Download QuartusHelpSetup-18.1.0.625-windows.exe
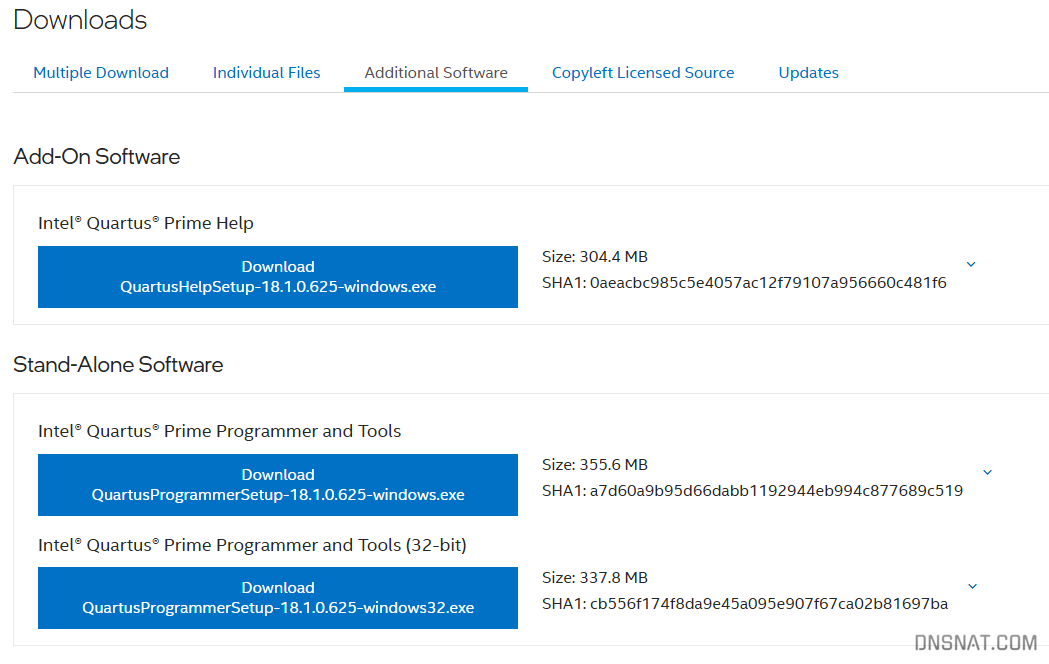This screenshot has width=1049, height=664. [x=278, y=277]
